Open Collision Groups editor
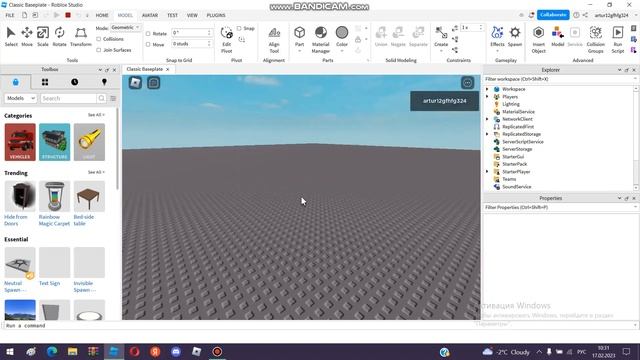640x360 pixels. pyautogui.click(x=596, y=40)
